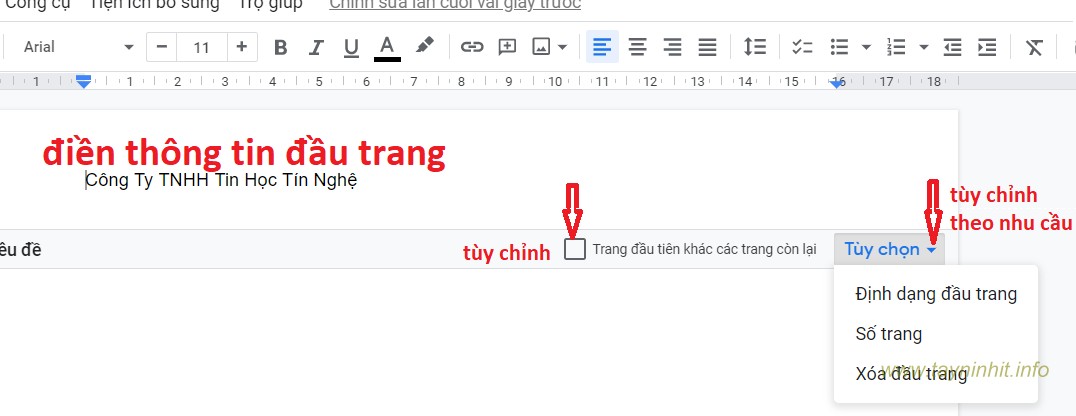
Task: Open the highlight color pen tool
Action: 425,47
